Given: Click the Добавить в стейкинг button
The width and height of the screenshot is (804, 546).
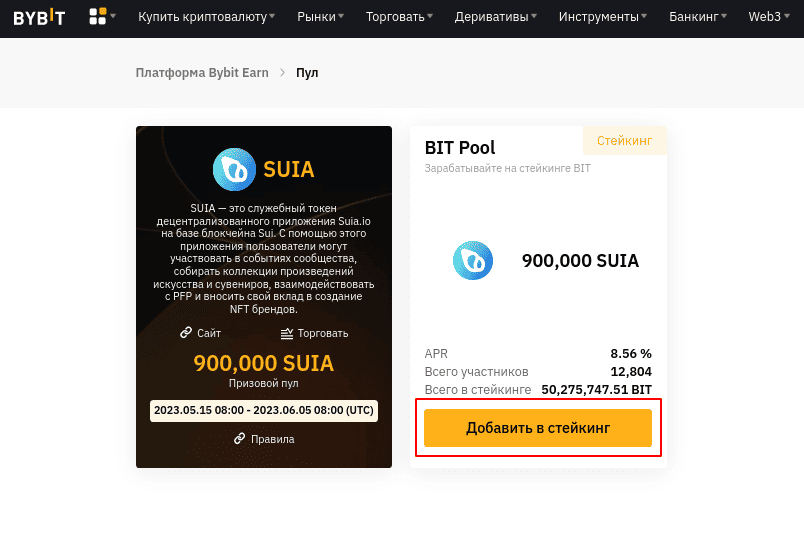Looking at the screenshot, I should point(538,428).
